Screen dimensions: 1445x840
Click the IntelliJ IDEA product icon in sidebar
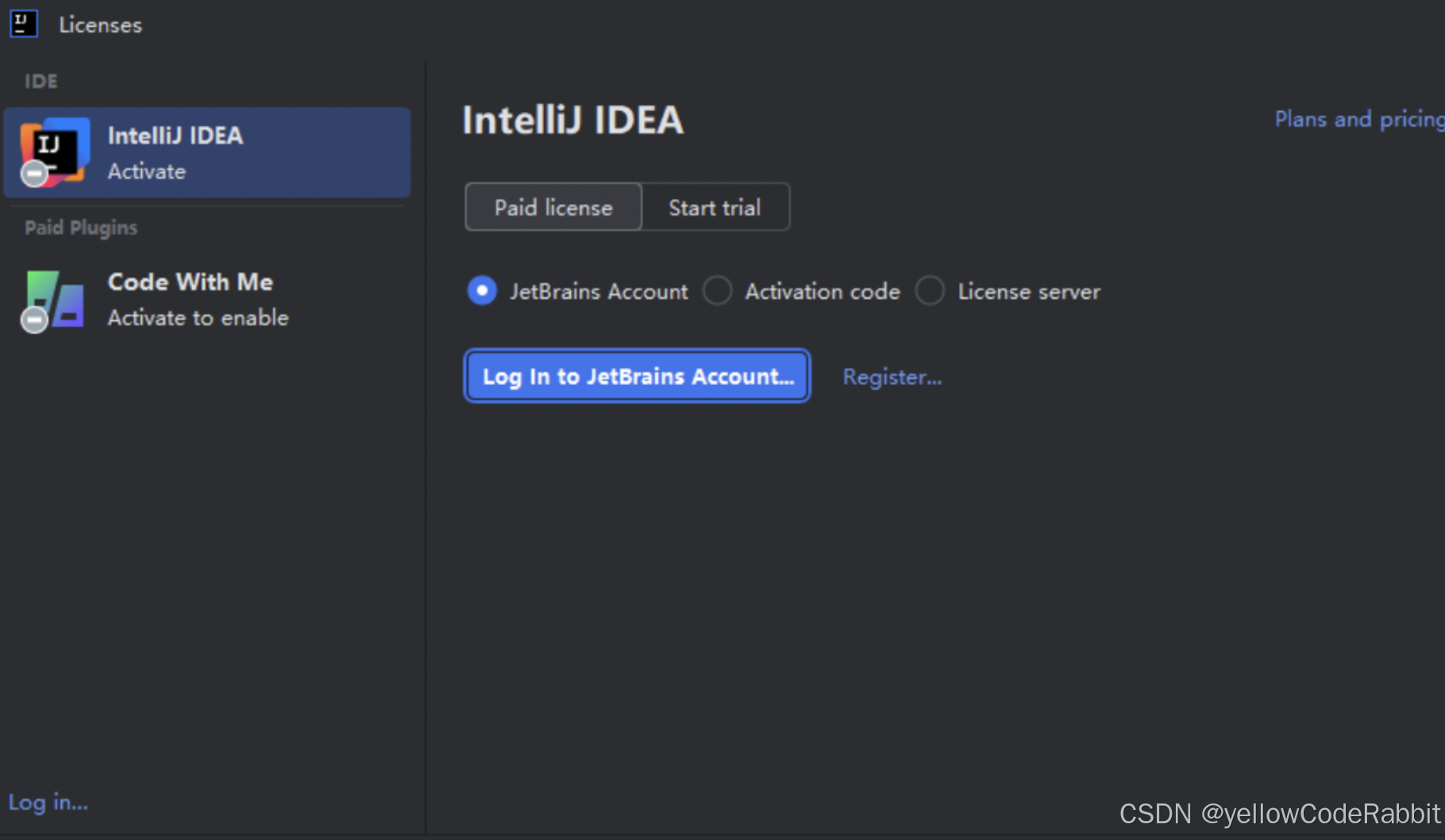point(54,152)
